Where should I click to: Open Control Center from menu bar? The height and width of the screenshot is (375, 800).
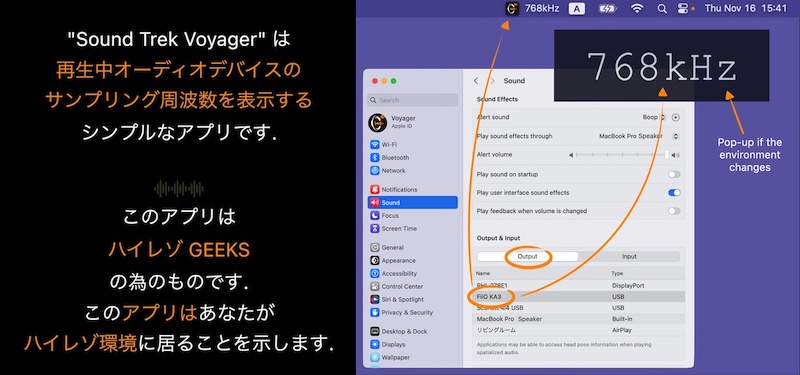(x=682, y=9)
